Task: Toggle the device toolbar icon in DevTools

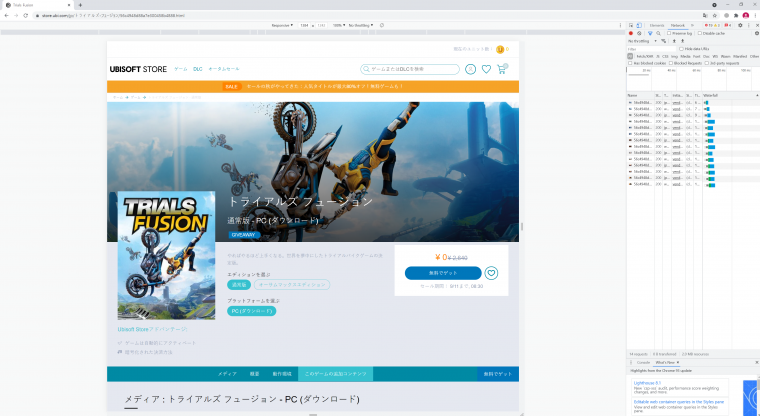Action: (639, 25)
